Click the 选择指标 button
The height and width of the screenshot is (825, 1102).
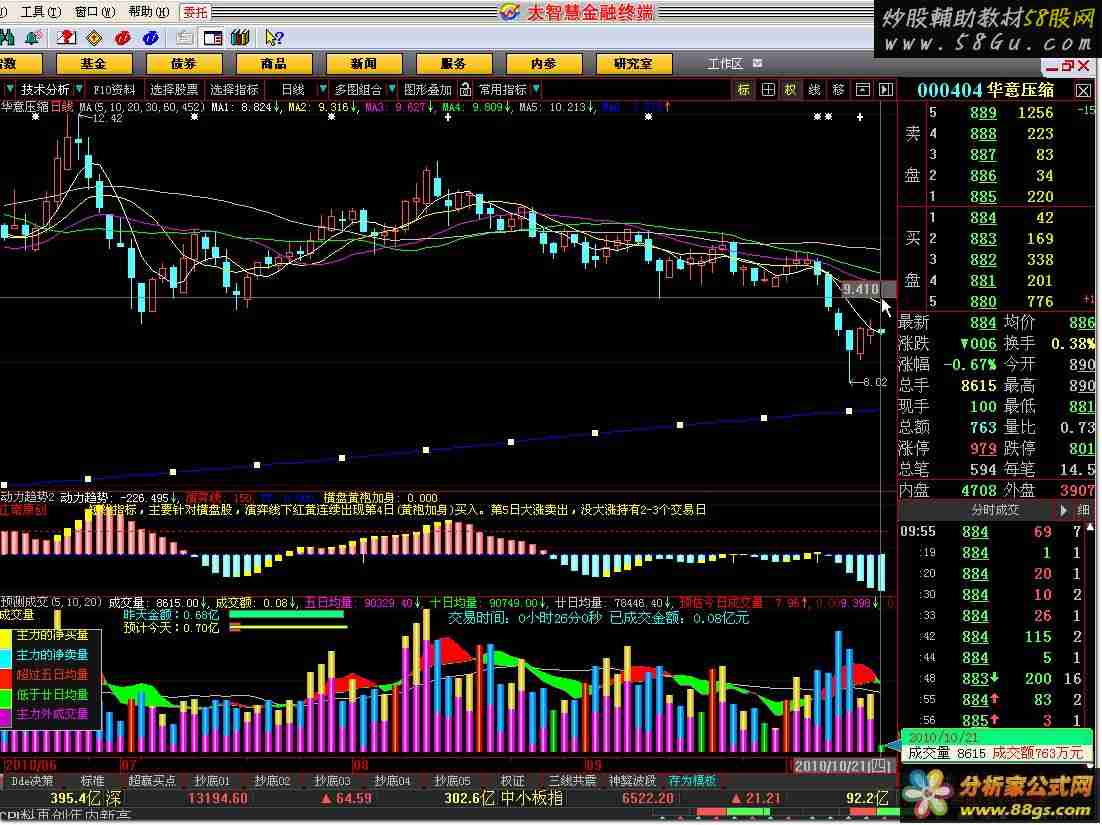click(234, 89)
